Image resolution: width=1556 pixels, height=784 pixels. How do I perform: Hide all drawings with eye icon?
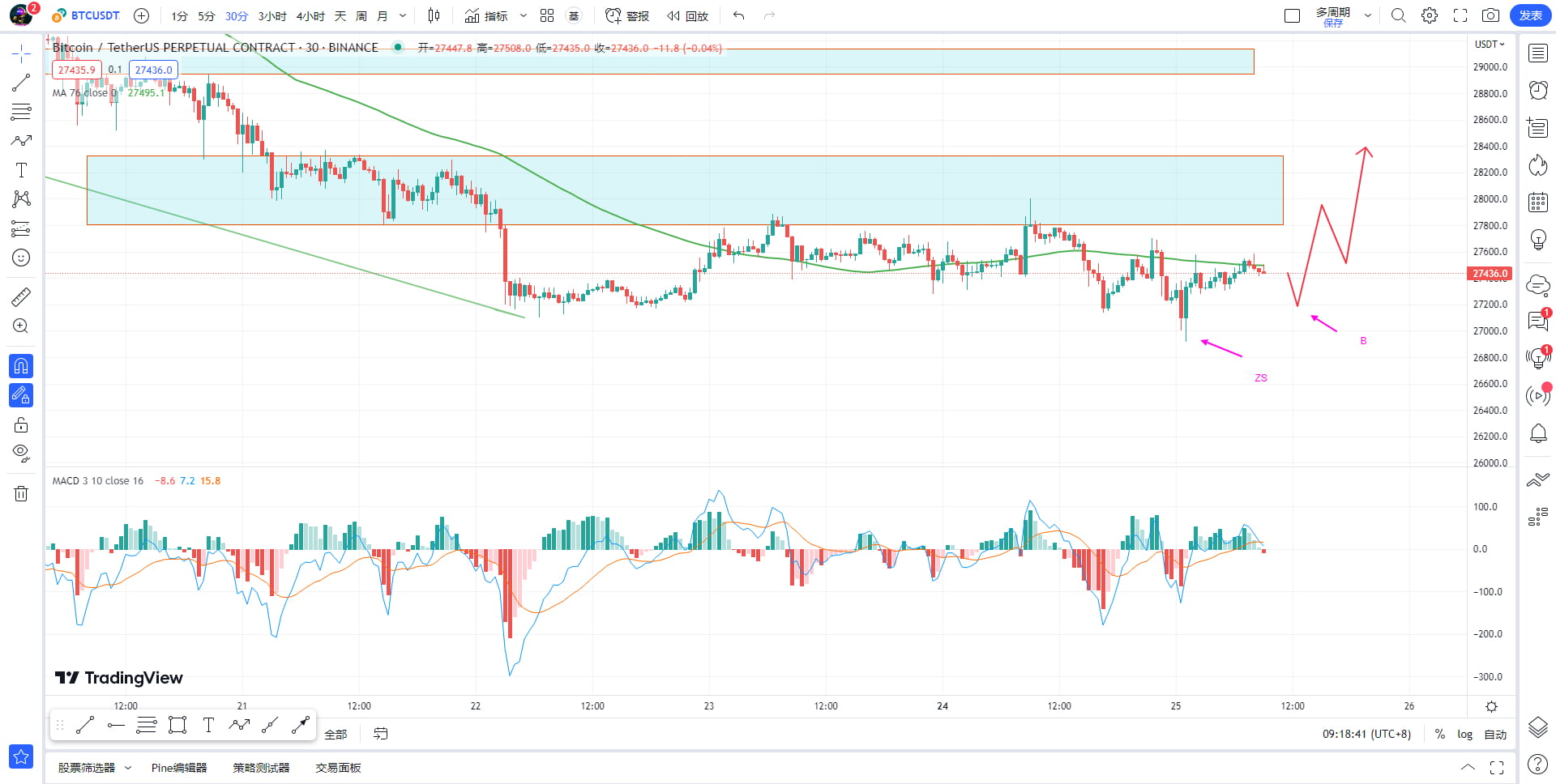pos(21,452)
